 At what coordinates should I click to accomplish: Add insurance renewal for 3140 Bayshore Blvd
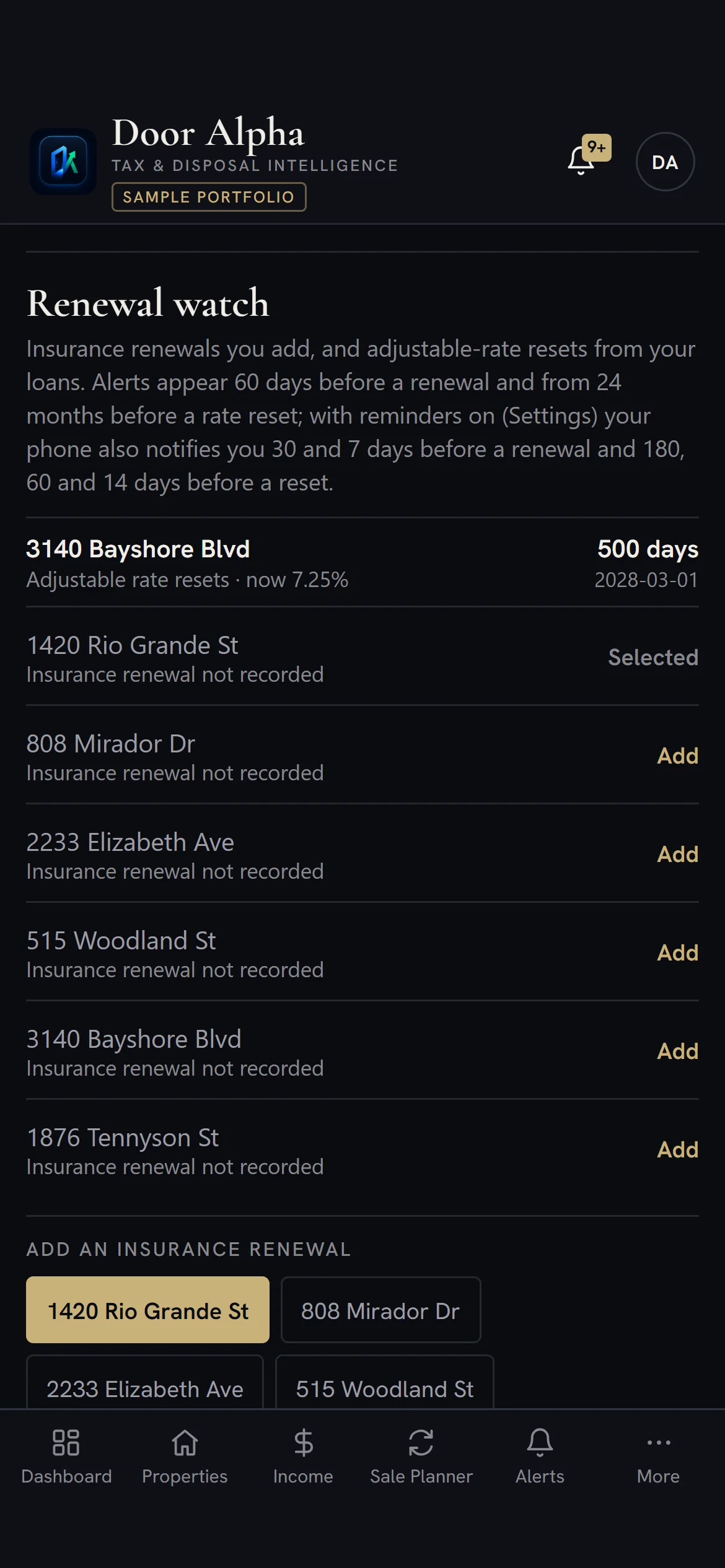[678, 1051]
